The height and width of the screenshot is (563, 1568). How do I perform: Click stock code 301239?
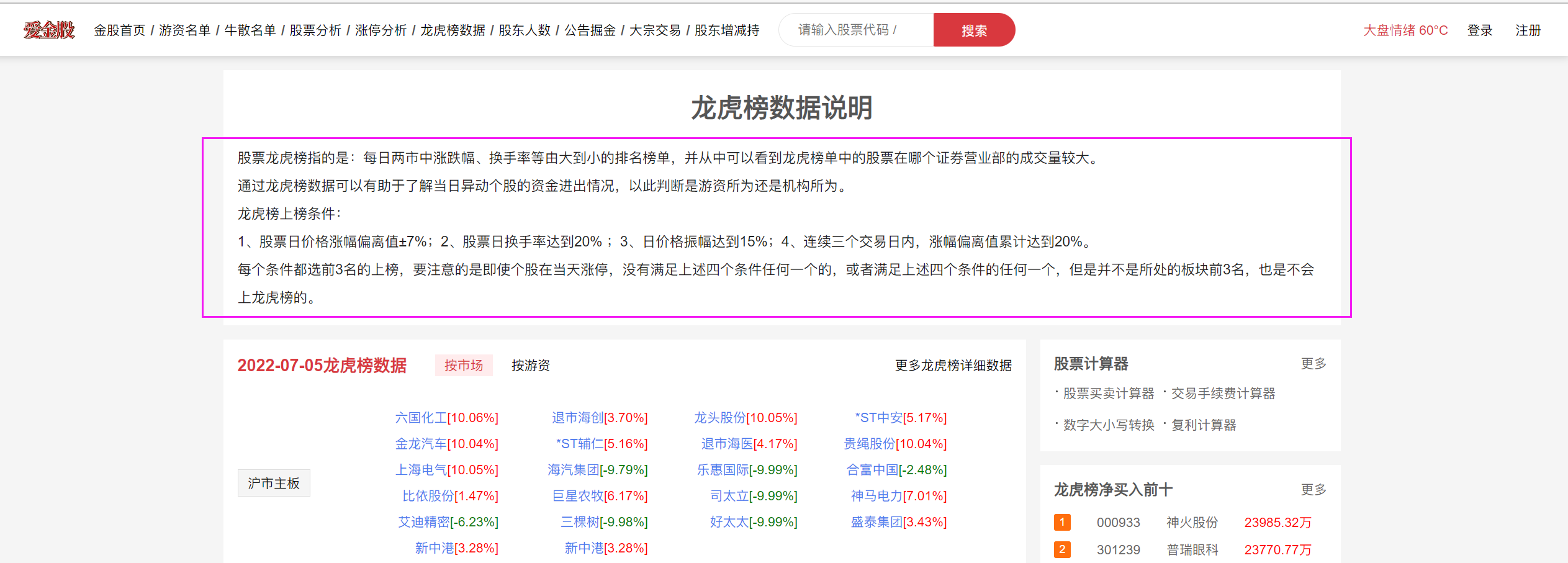(x=1118, y=550)
